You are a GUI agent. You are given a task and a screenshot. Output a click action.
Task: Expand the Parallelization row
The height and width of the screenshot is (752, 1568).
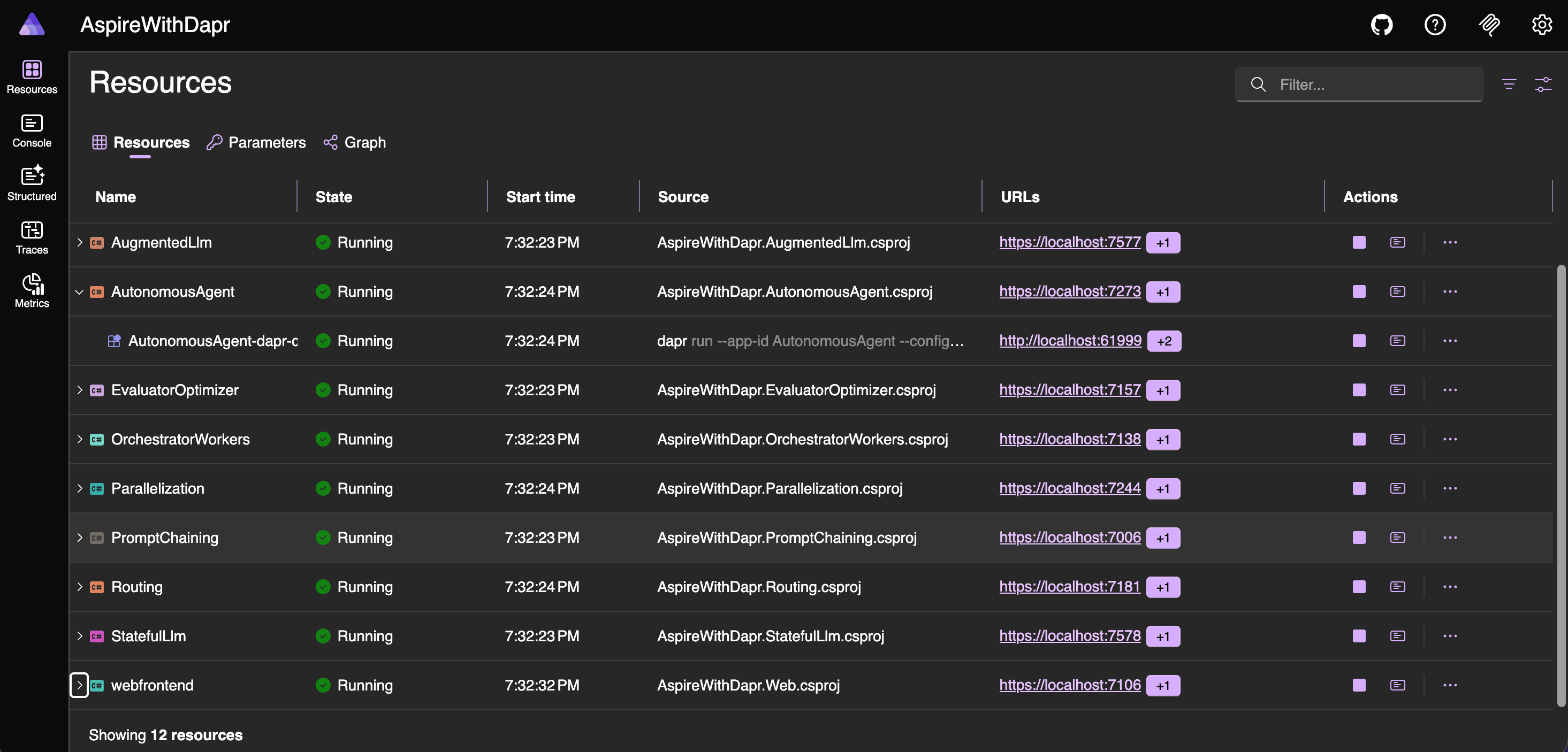79,488
